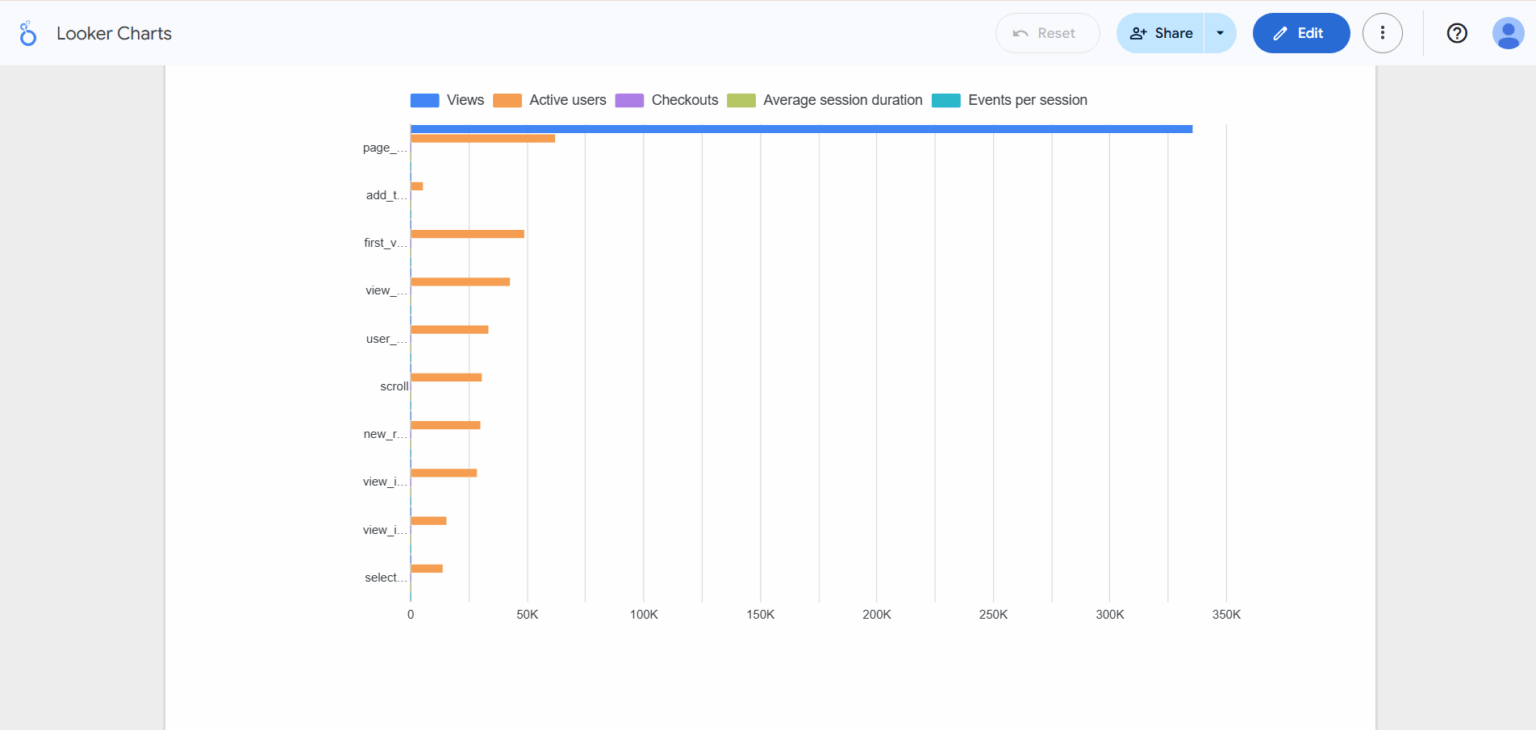Click the Looker Charts title text

[x=113, y=32]
